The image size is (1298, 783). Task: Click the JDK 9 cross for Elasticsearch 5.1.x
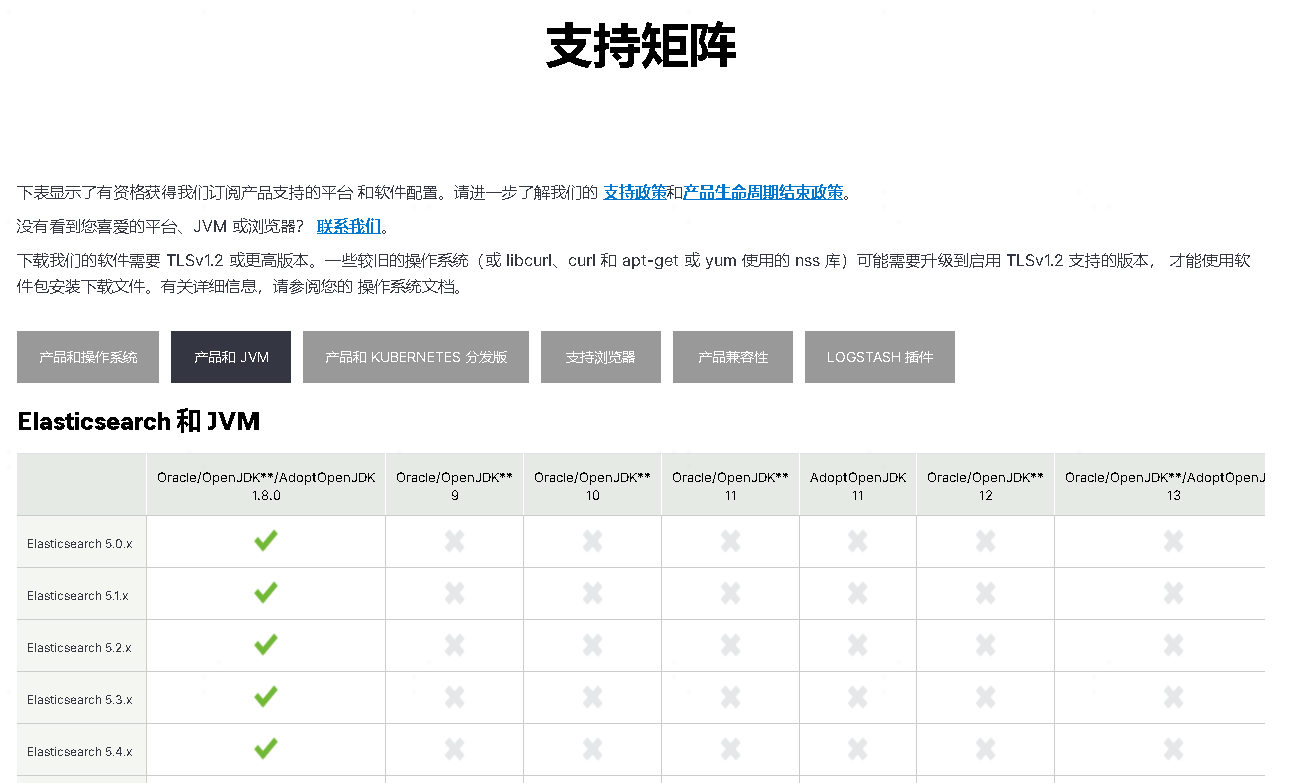[455, 593]
